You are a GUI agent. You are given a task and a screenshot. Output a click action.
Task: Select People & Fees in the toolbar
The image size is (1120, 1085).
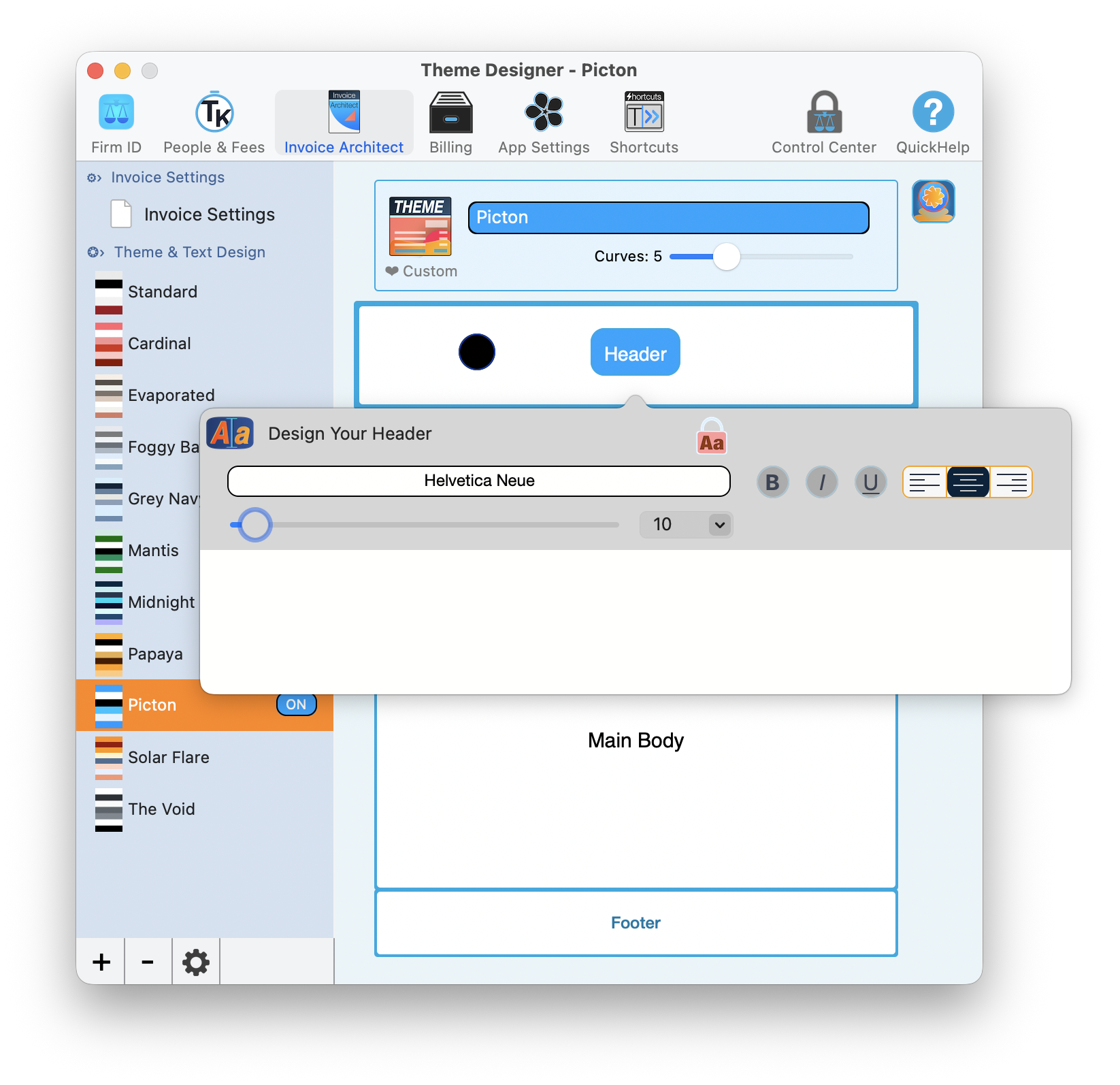pos(213,121)
